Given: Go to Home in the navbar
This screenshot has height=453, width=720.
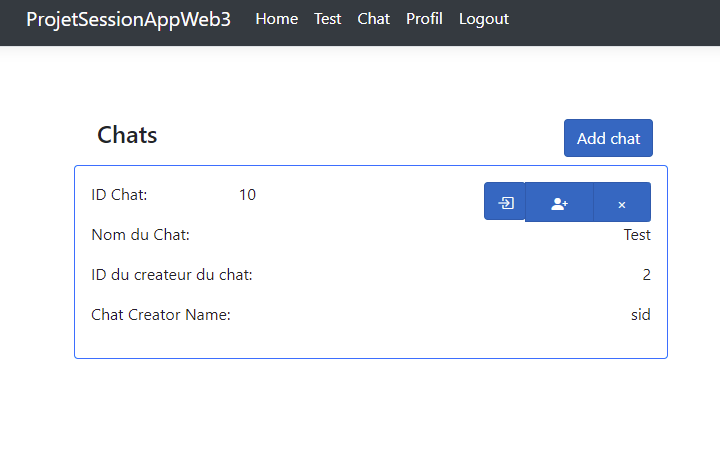Looking at the screenshot, I should click(276, 19).
